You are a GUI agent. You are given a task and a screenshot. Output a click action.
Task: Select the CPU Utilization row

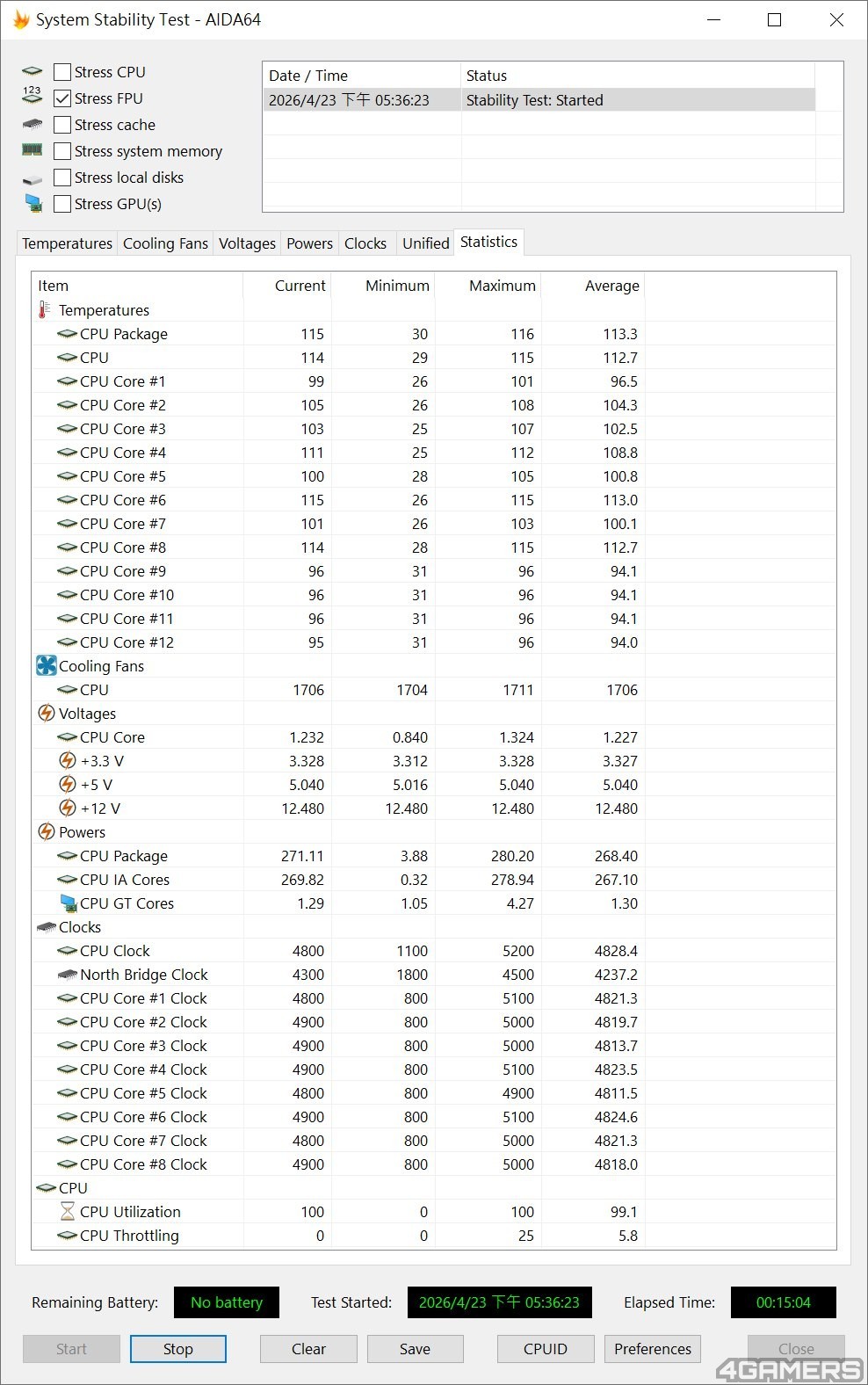434,1212
